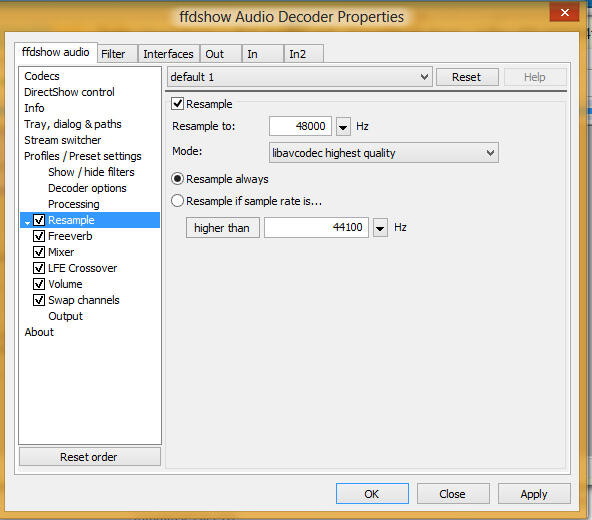The height and width of the screenshot is (520, 592).
Task: Switch to the Filter tab
Action: (118, 54)
